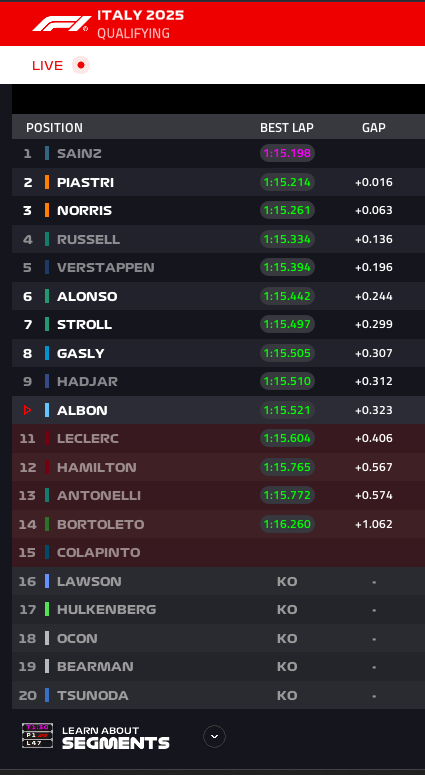Click Sainz's purple 1:15.198 lap time
Screen dimensions: 425x775
coord(287,153)
